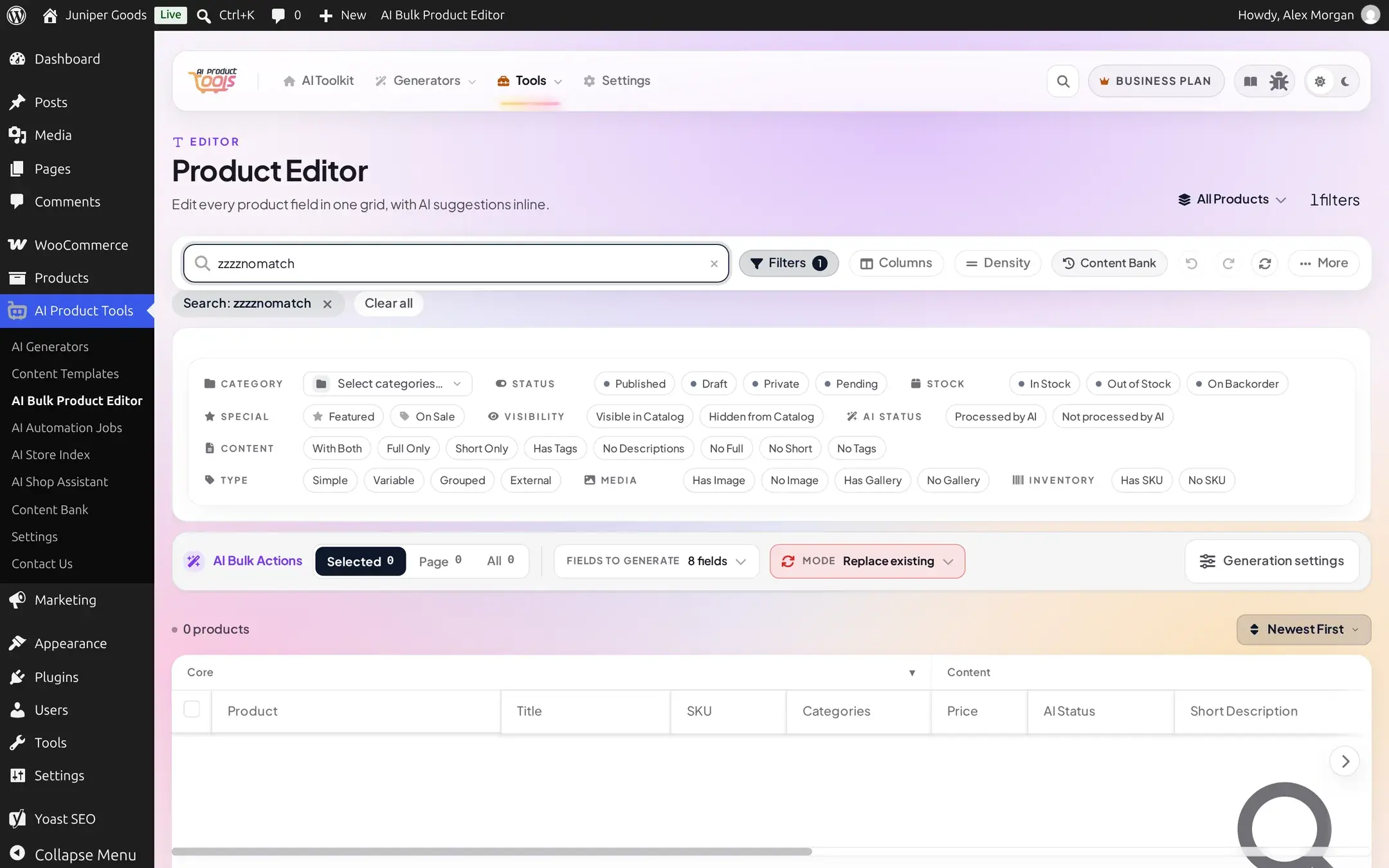Open Yoast SEO in sidebar
This screenshot has width=1389, height=868.
(77, 818)
